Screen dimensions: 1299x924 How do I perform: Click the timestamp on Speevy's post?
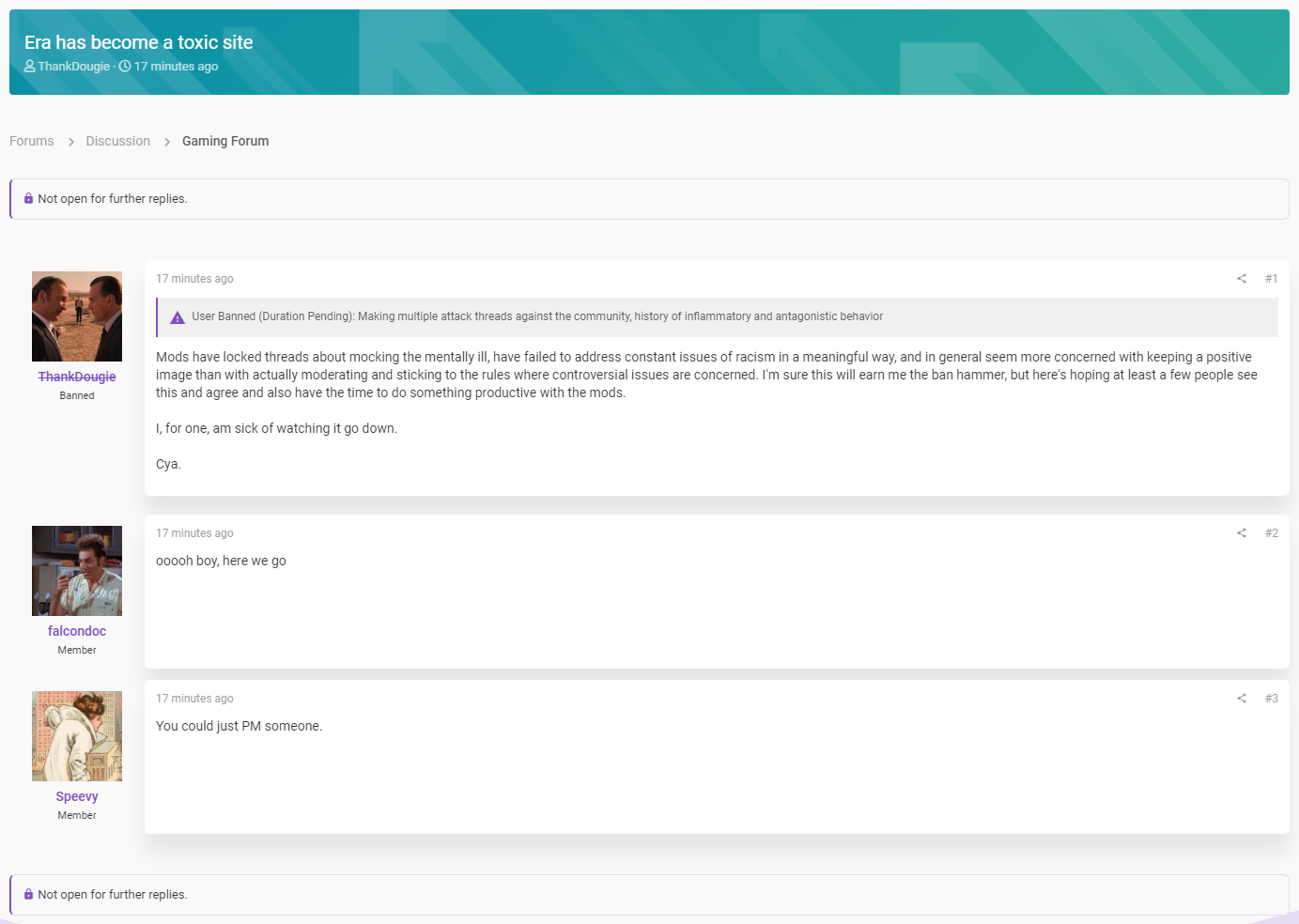pos(194,699)
